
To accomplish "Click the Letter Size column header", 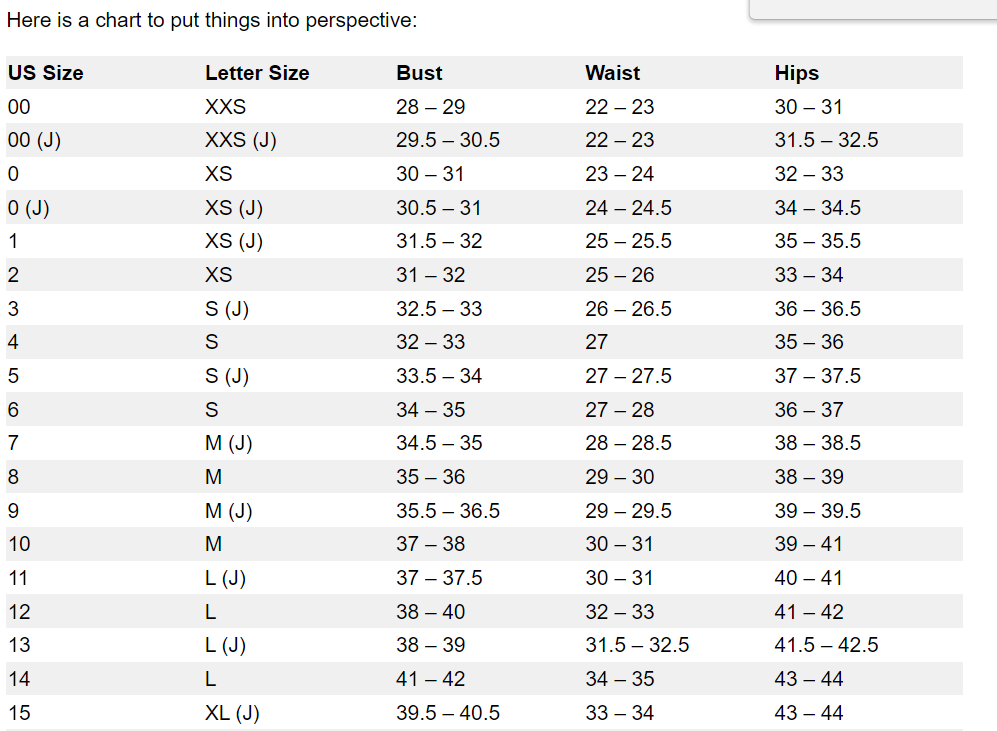I will point(257,73).
